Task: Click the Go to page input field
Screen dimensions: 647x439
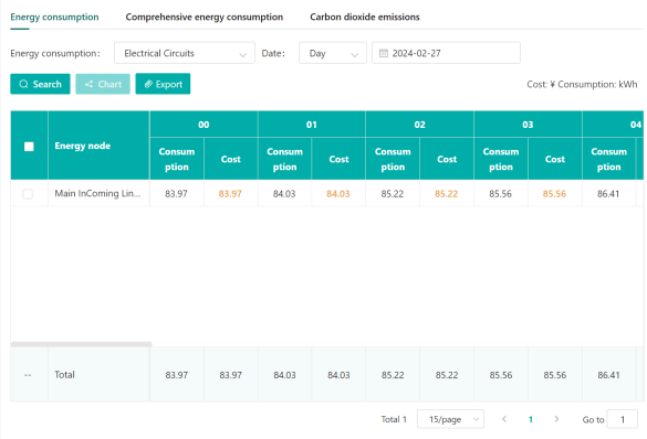Action: coord(622,419)
